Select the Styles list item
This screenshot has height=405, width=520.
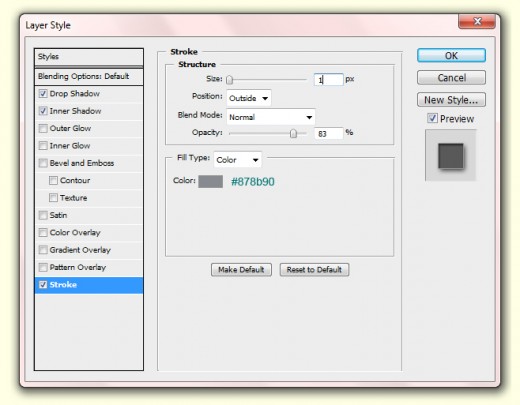(x=89, y=57)
